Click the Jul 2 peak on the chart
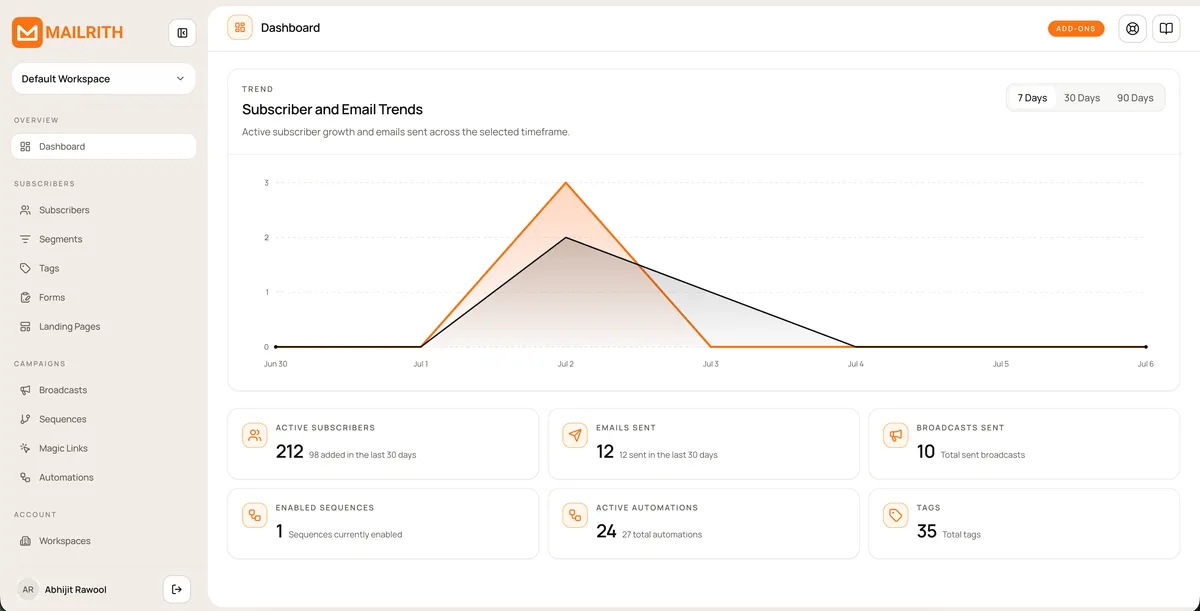 click(566, 183)
